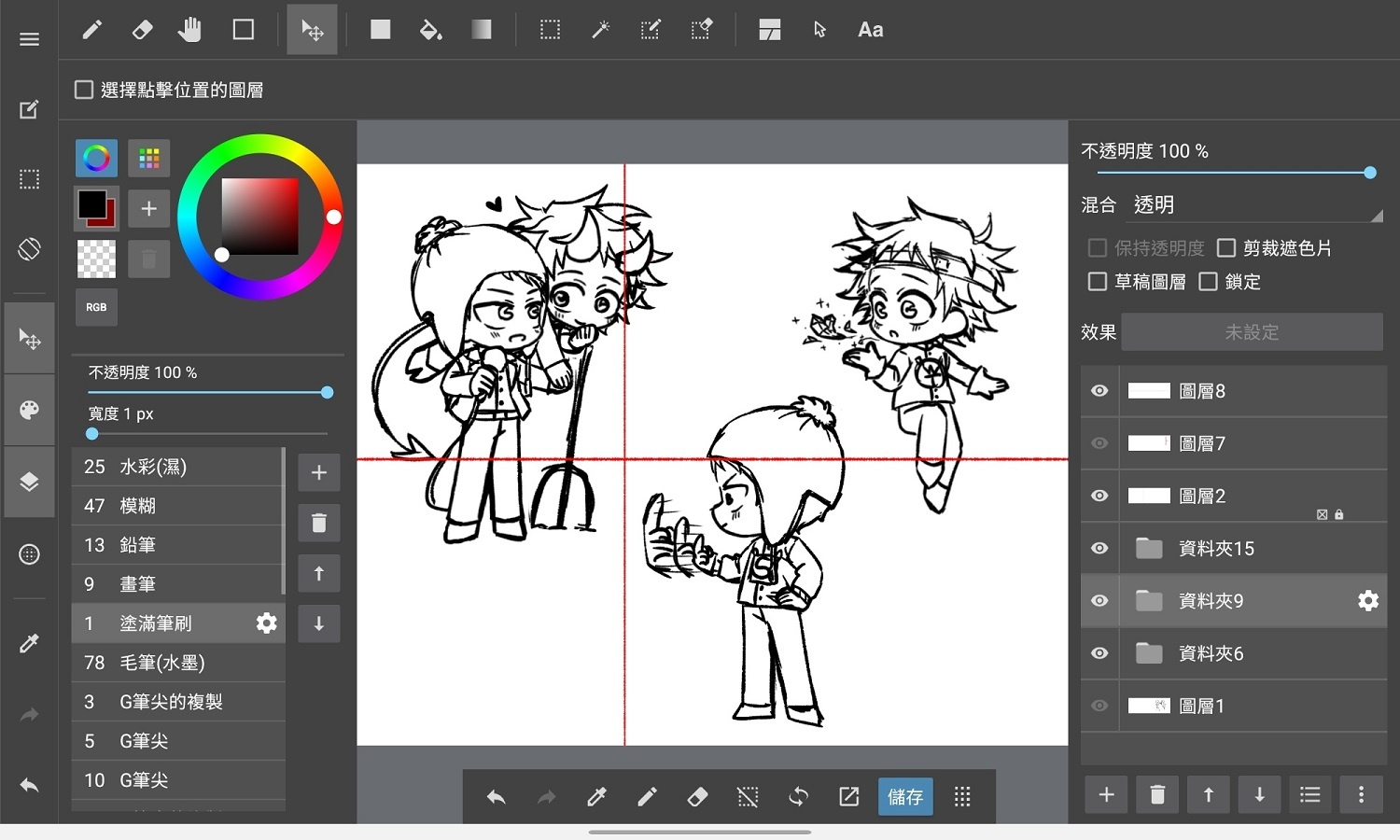The height and width of the screenshot is (840, 1400).
Task: Select the panel divide tool
Action: click(x=769, y=30)
